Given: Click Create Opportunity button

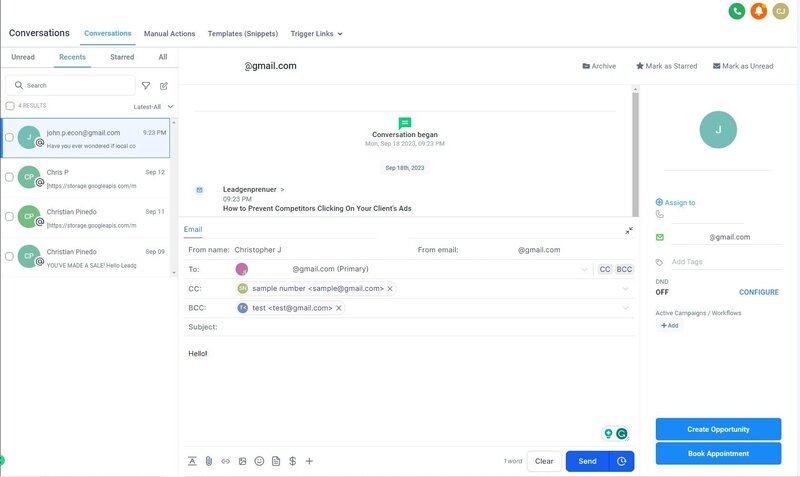Looking at the screenshot, I should click(x=718, y=429).
